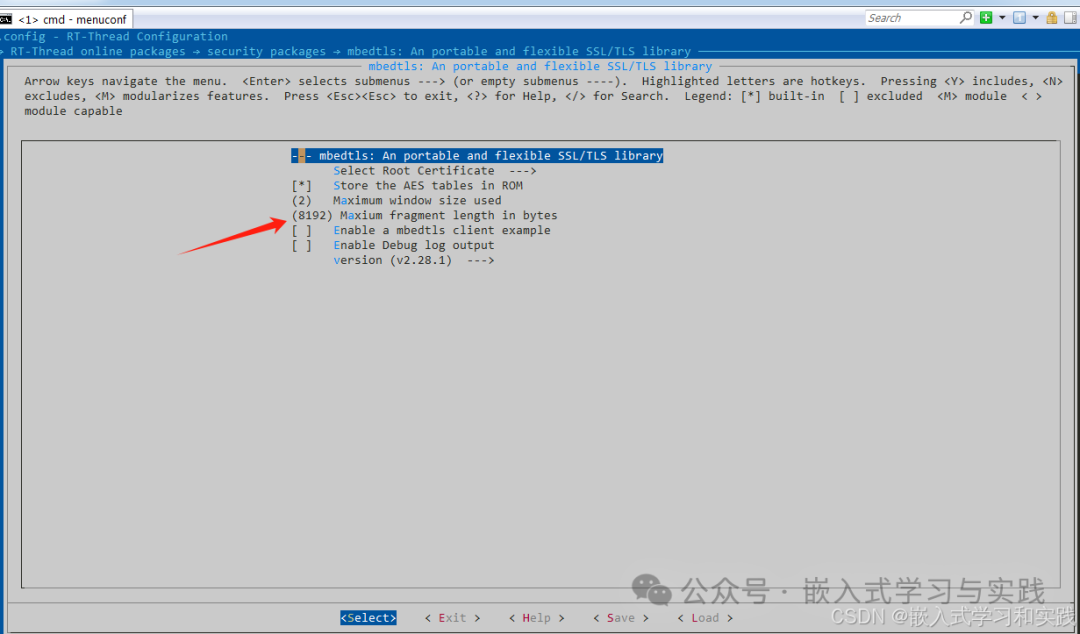Click the yellow padlock icon in the toolbar
The height and width of the screenshot is (634, 1080).
coord(1052,18)
